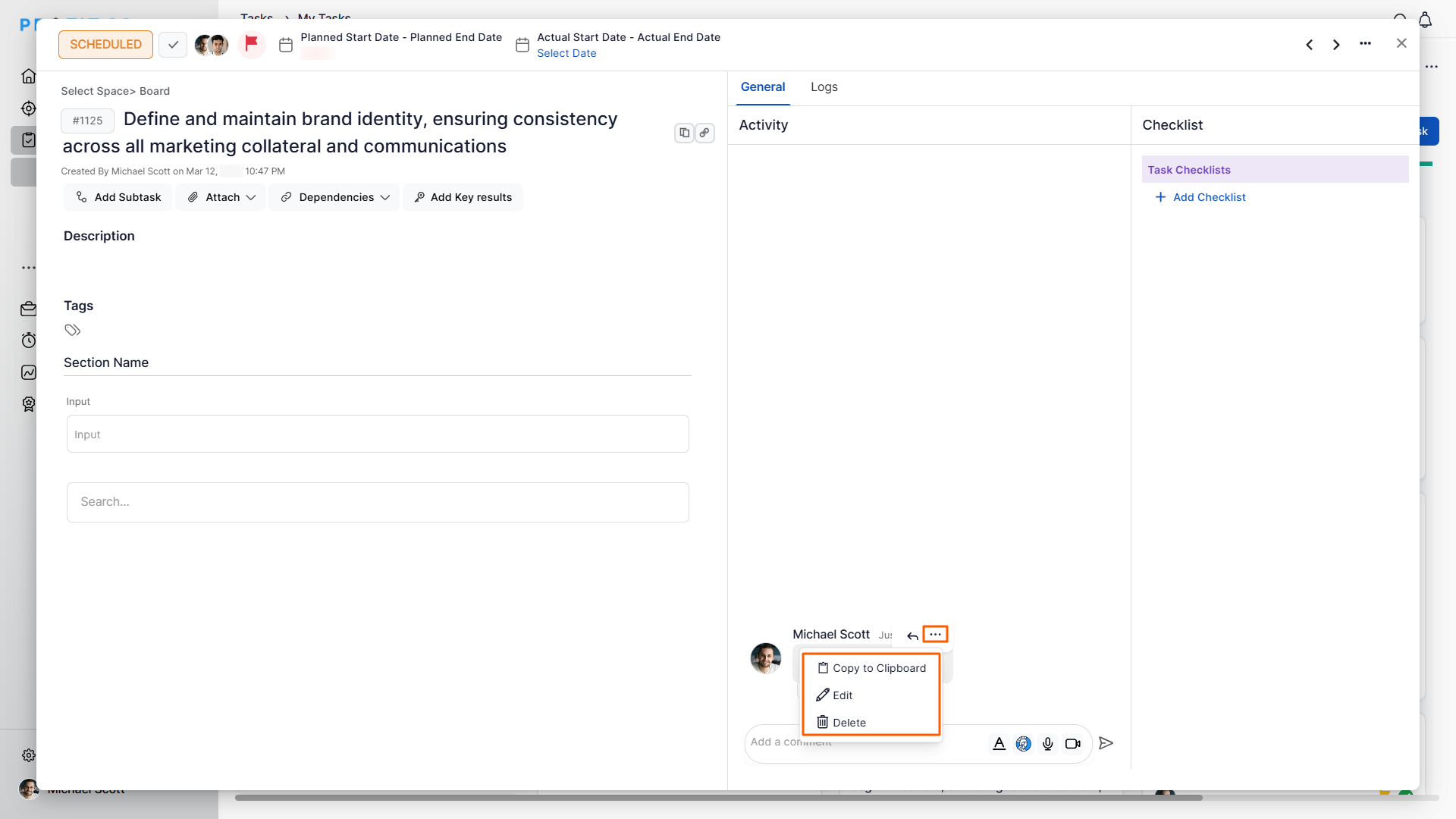Mark task complete with the checkmark button
The image size is (1456, 819).
(173, 45)
